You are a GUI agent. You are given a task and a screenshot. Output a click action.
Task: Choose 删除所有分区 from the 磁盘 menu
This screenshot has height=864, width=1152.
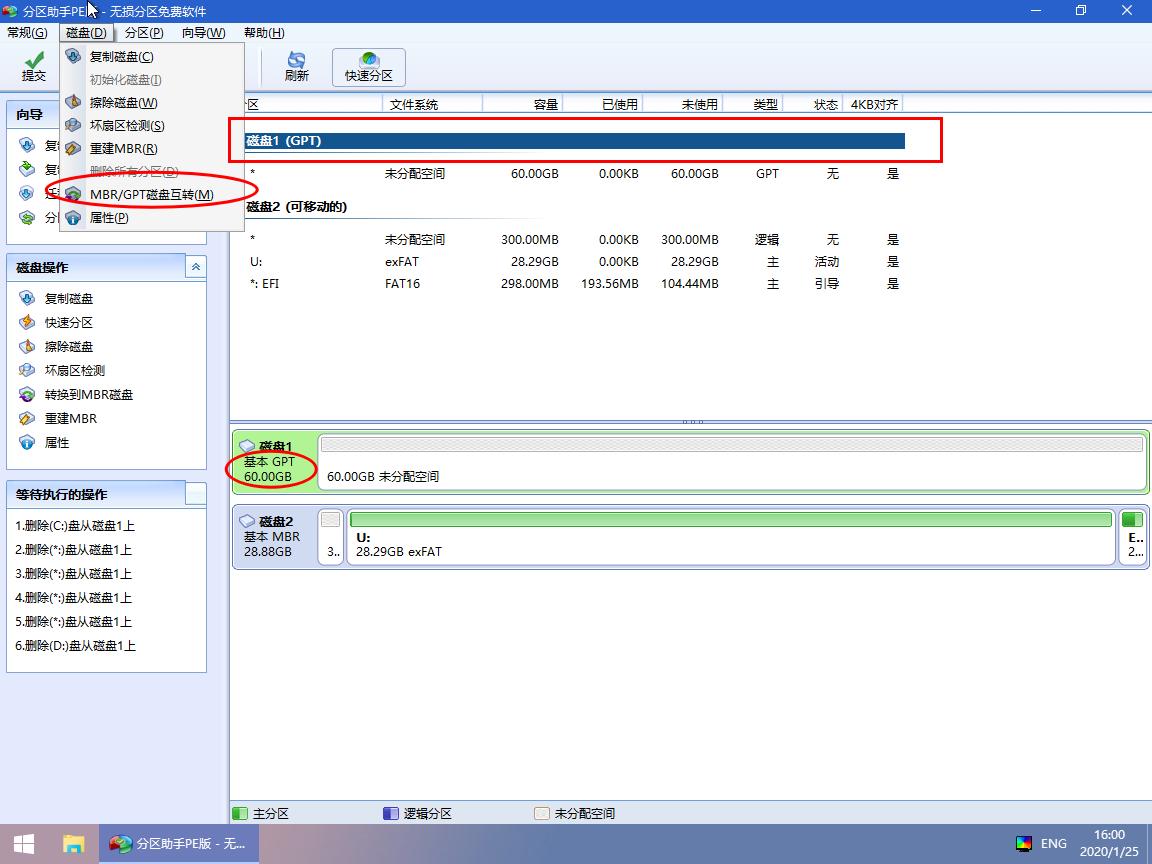point(133,170)
